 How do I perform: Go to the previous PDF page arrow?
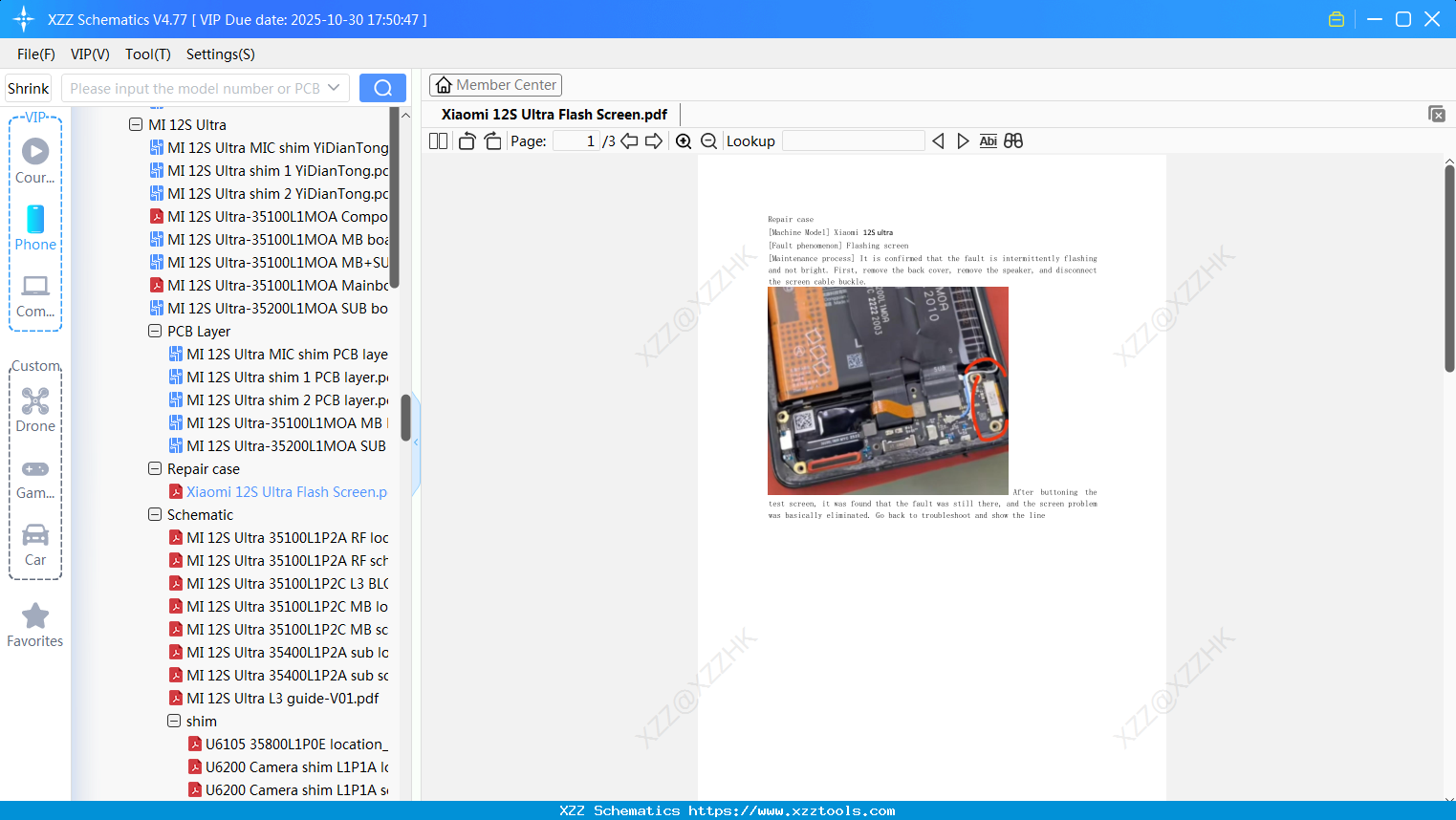[x=629, y=141]
